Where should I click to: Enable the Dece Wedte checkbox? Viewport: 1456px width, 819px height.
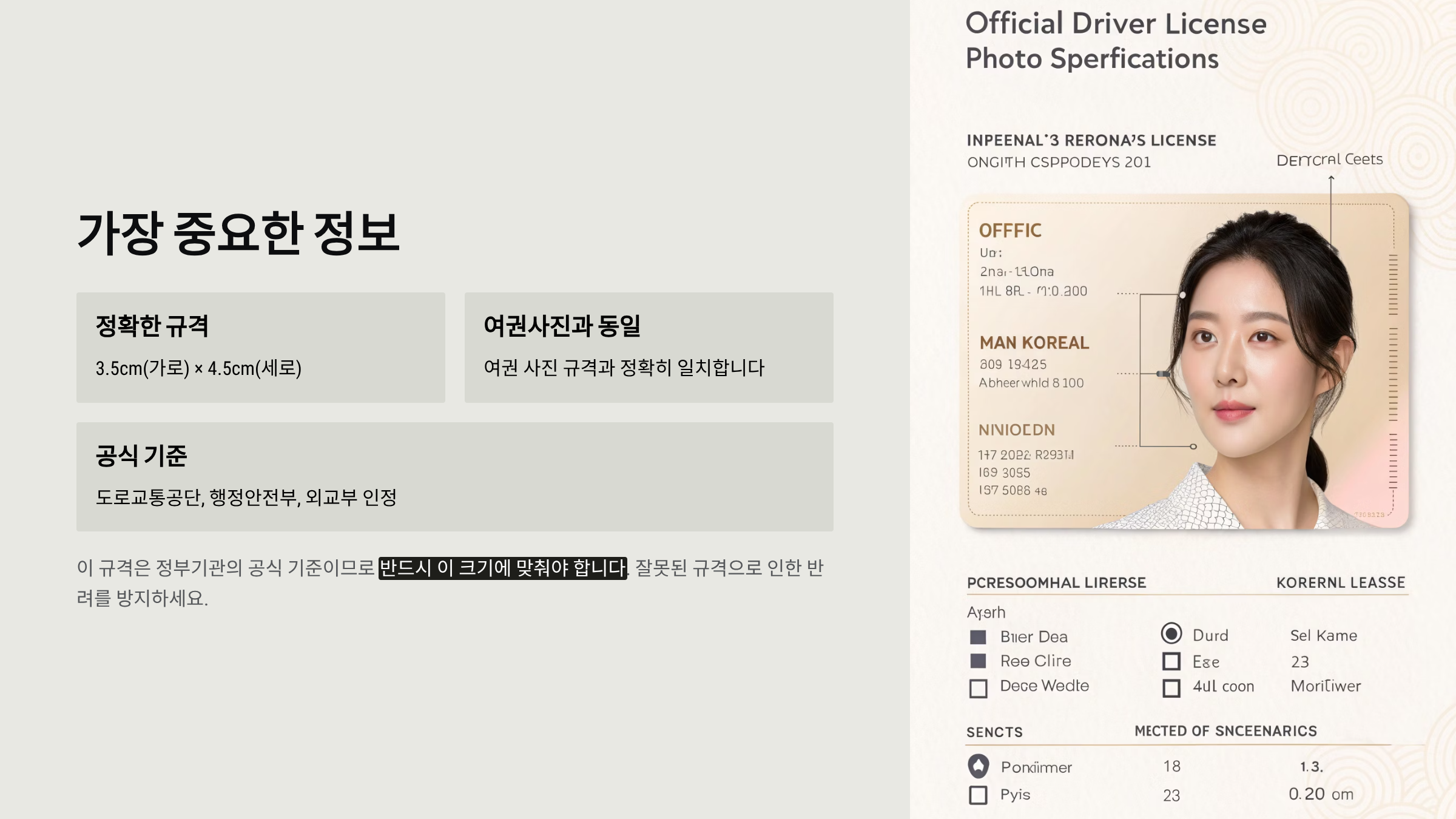coord(978,689)
